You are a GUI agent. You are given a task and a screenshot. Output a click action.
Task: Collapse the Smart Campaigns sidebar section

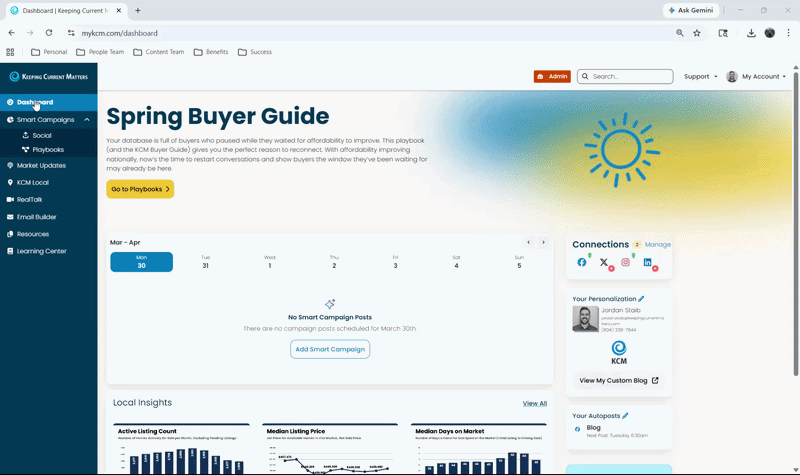(87, 120)
